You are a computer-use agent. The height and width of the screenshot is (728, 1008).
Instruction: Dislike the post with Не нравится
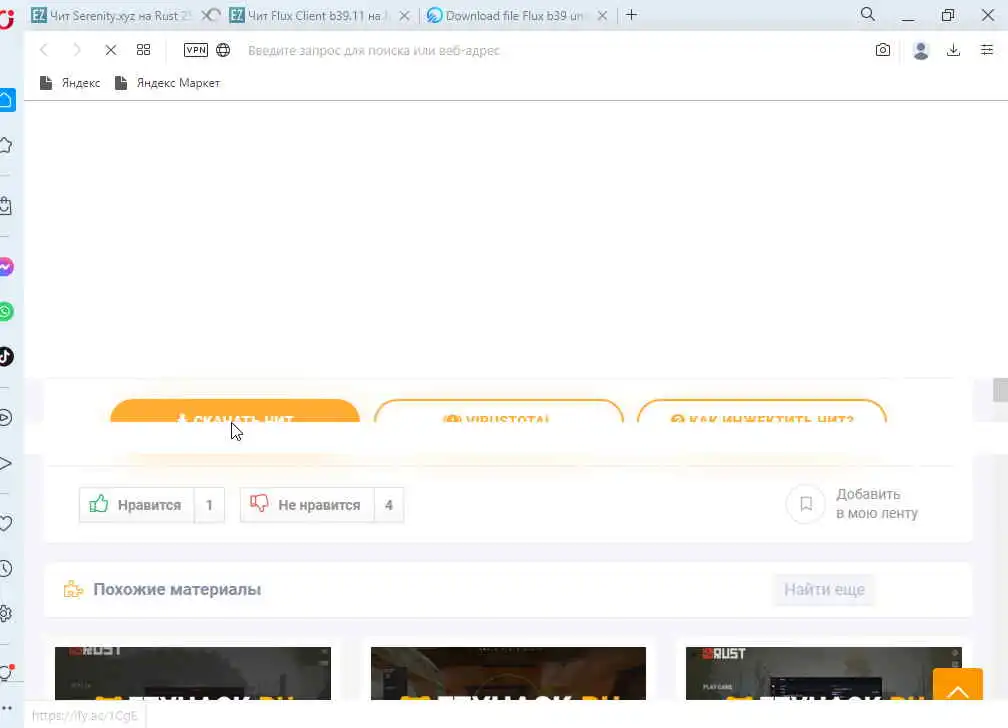307,505
